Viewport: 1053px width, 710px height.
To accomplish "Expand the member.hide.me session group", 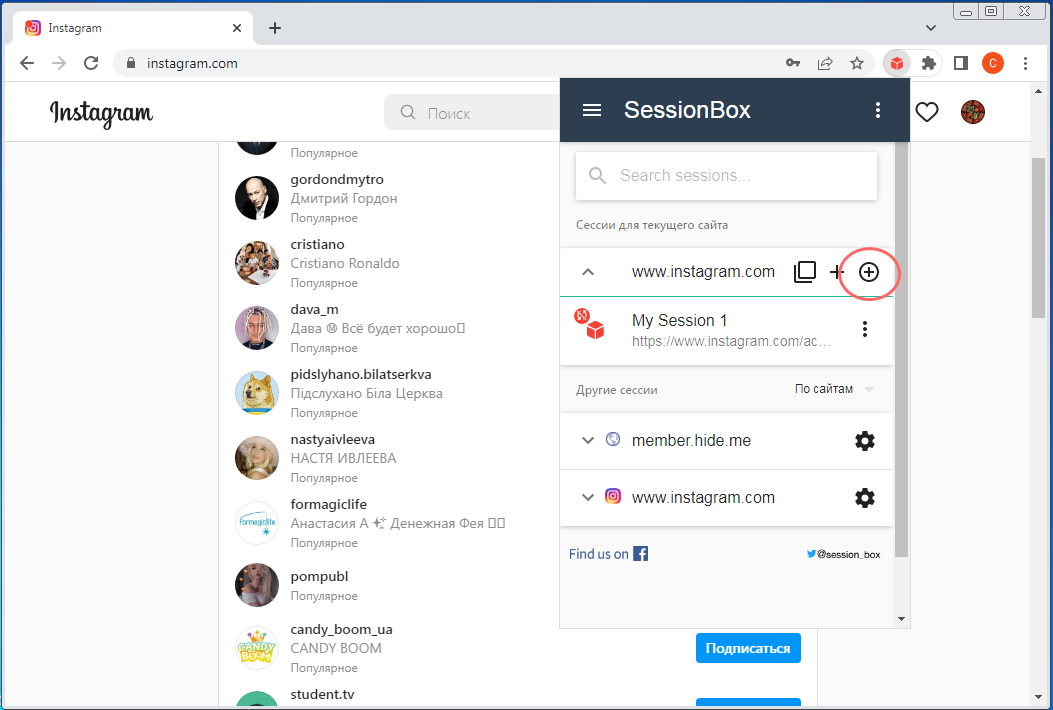I will (588, 441).
